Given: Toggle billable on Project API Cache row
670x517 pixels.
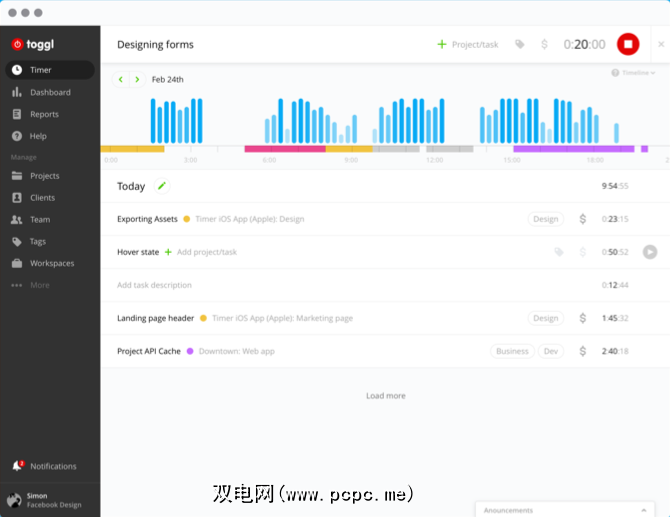Looking at the screenshot, I should tap(582, 351).
